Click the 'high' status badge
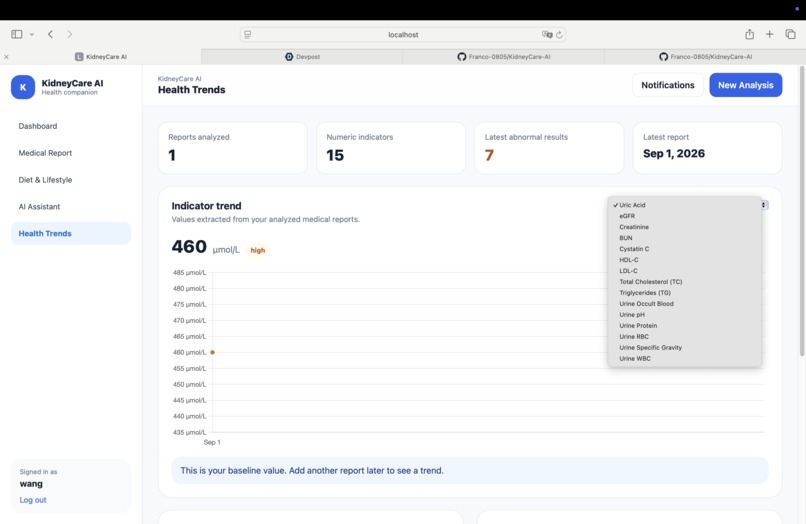The width and height of the screenshot is (806, 524). 258,250
